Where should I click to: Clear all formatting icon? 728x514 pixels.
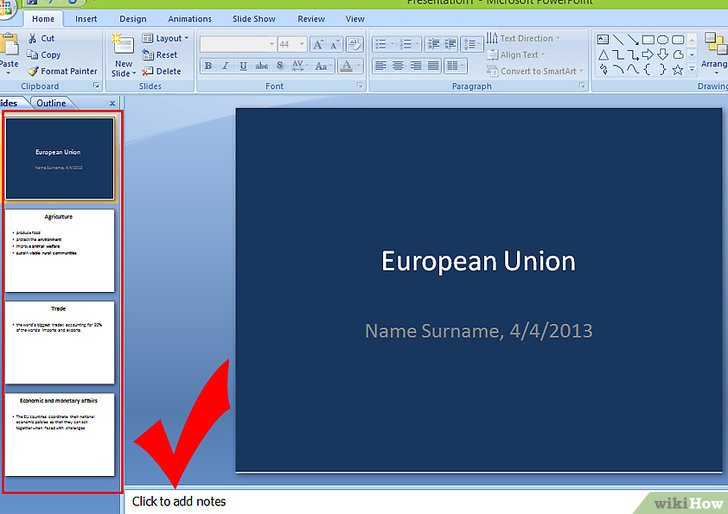[x=355, y=45]
